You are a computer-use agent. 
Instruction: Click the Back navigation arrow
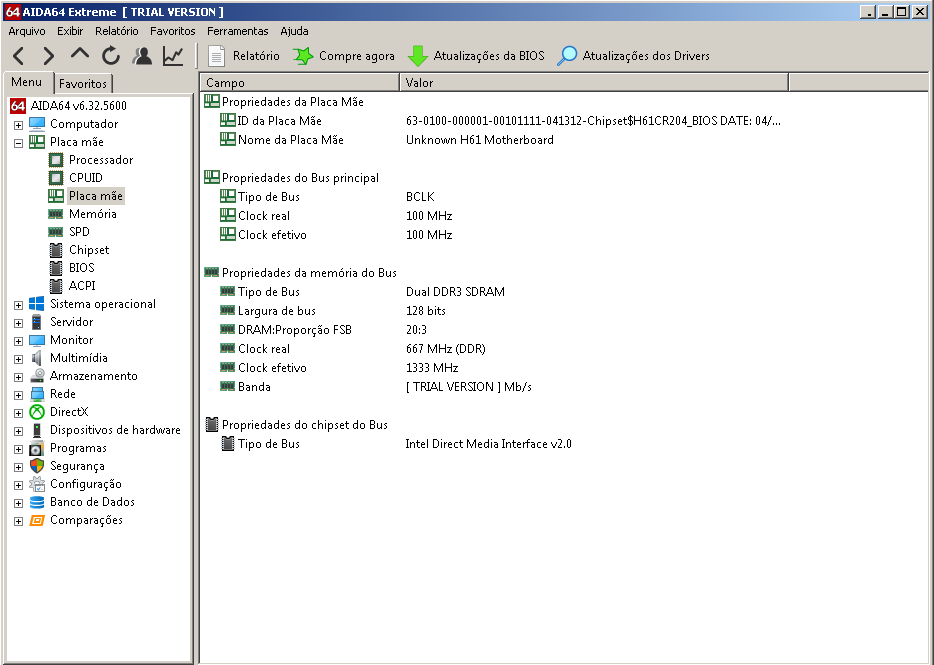(18, 56)
